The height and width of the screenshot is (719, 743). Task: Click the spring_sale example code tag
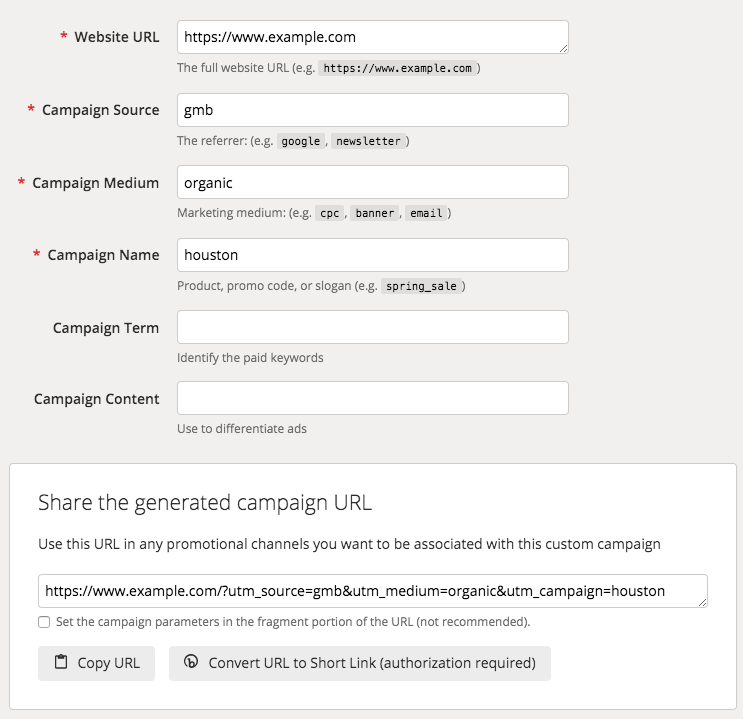pos(421,286)
